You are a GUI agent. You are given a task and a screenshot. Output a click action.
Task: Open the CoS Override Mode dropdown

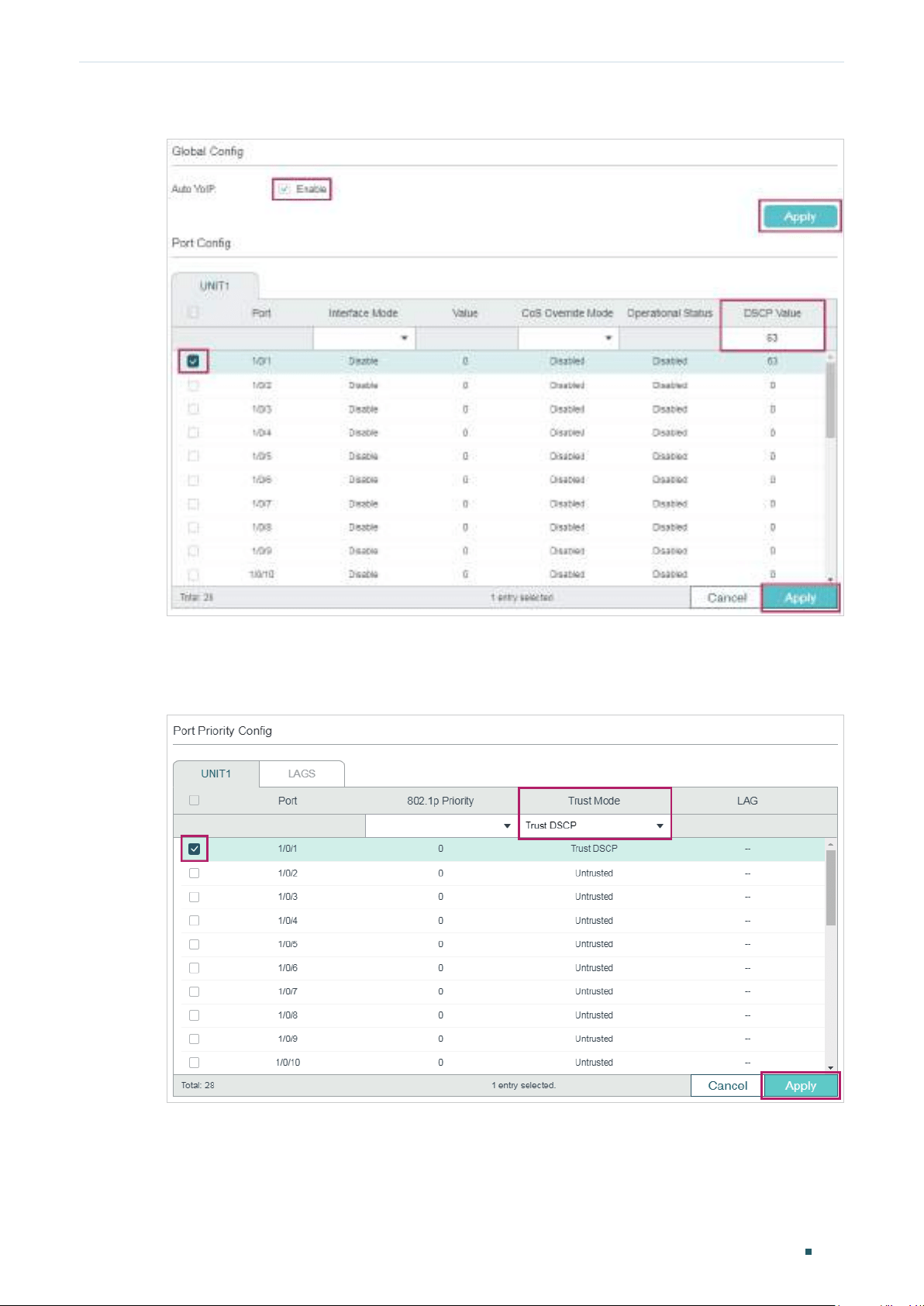pyautogui.click(x=568, y=338)
